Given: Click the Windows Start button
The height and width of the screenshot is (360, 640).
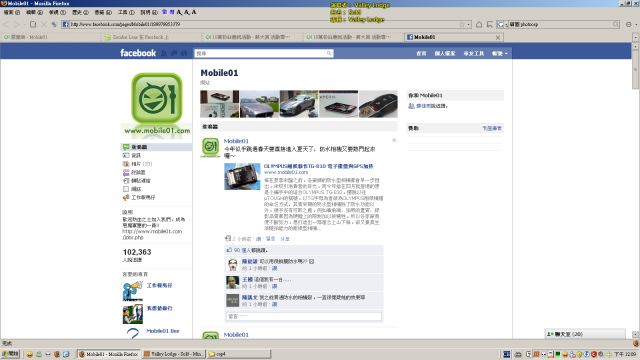Looking at the screenshot, I should pyautogui.click(x=10, y=354).
